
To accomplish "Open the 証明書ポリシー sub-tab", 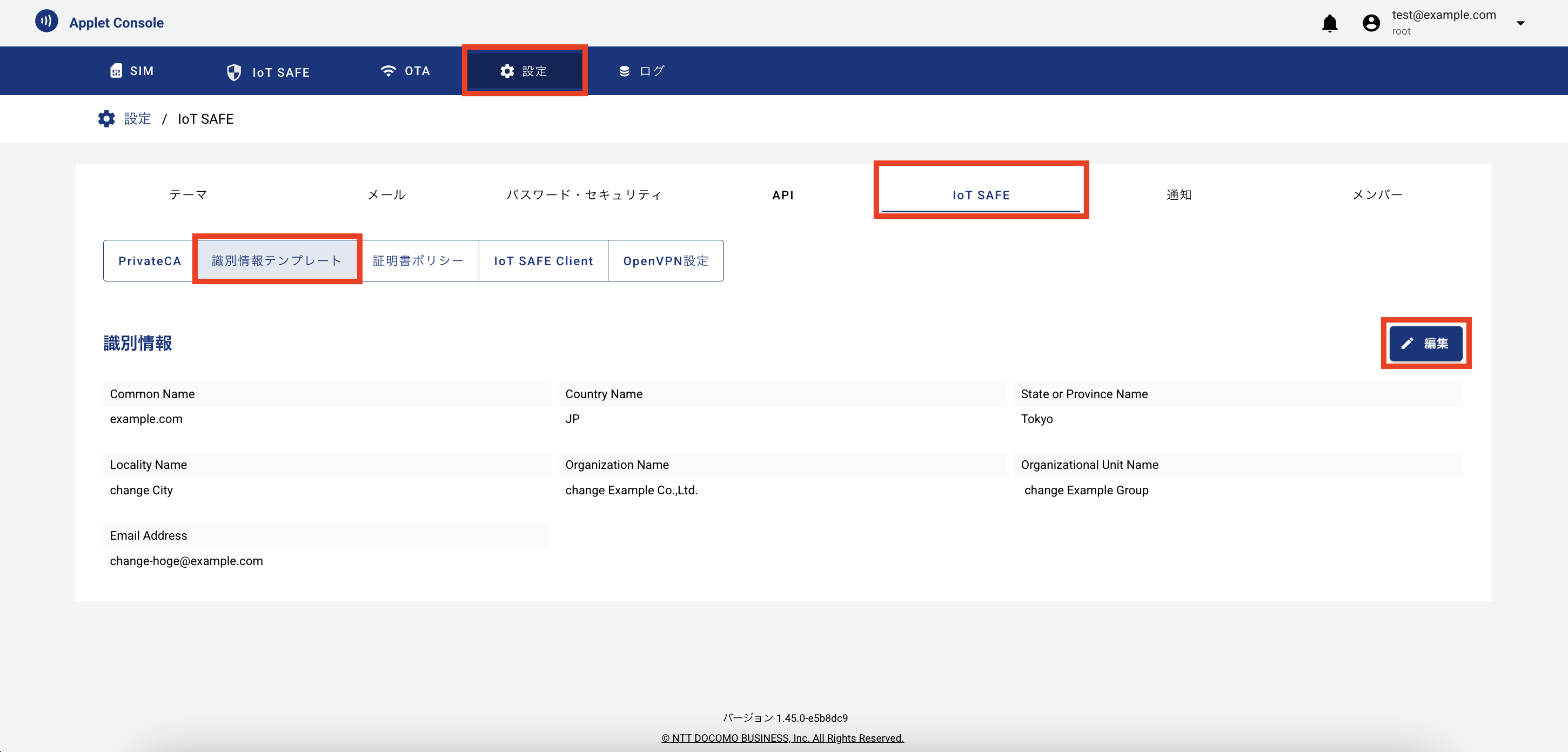I will 418,261.
